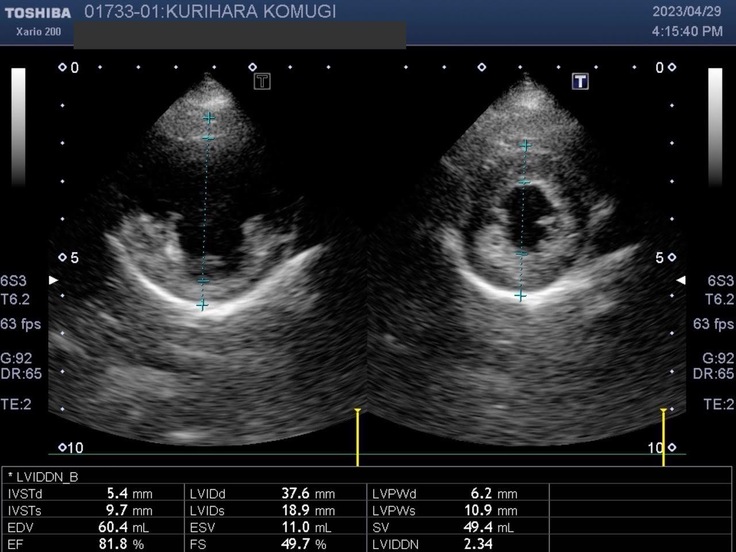The width and height of the screenshot is (736, 552).
Task: Click the left yellow cine marker line
Action: coord(357,437)
